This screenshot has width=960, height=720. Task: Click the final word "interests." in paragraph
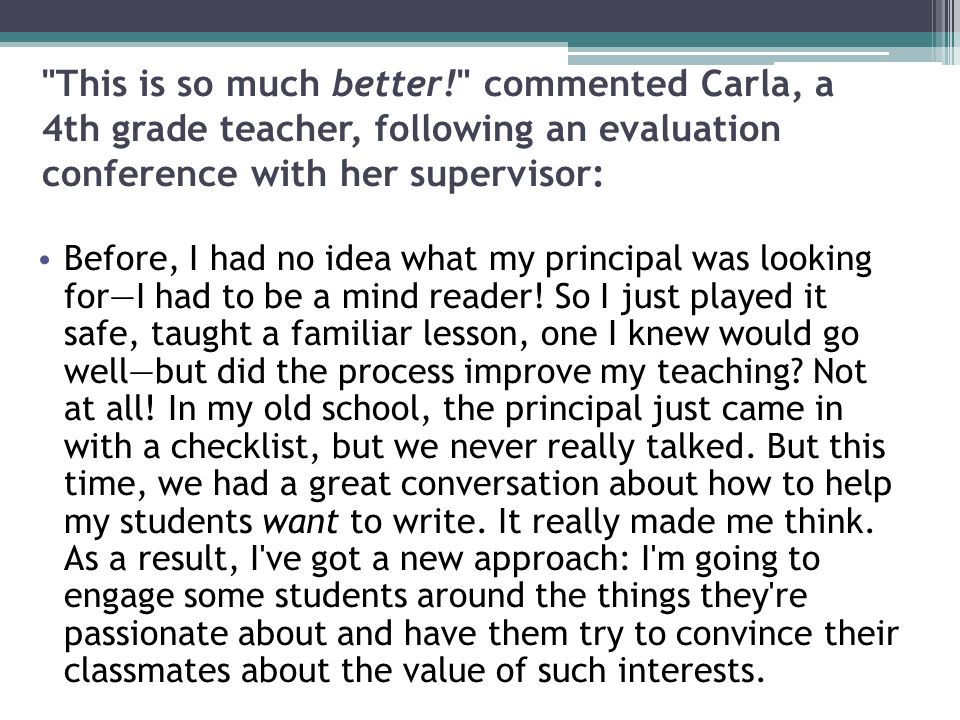pos(692,670)
